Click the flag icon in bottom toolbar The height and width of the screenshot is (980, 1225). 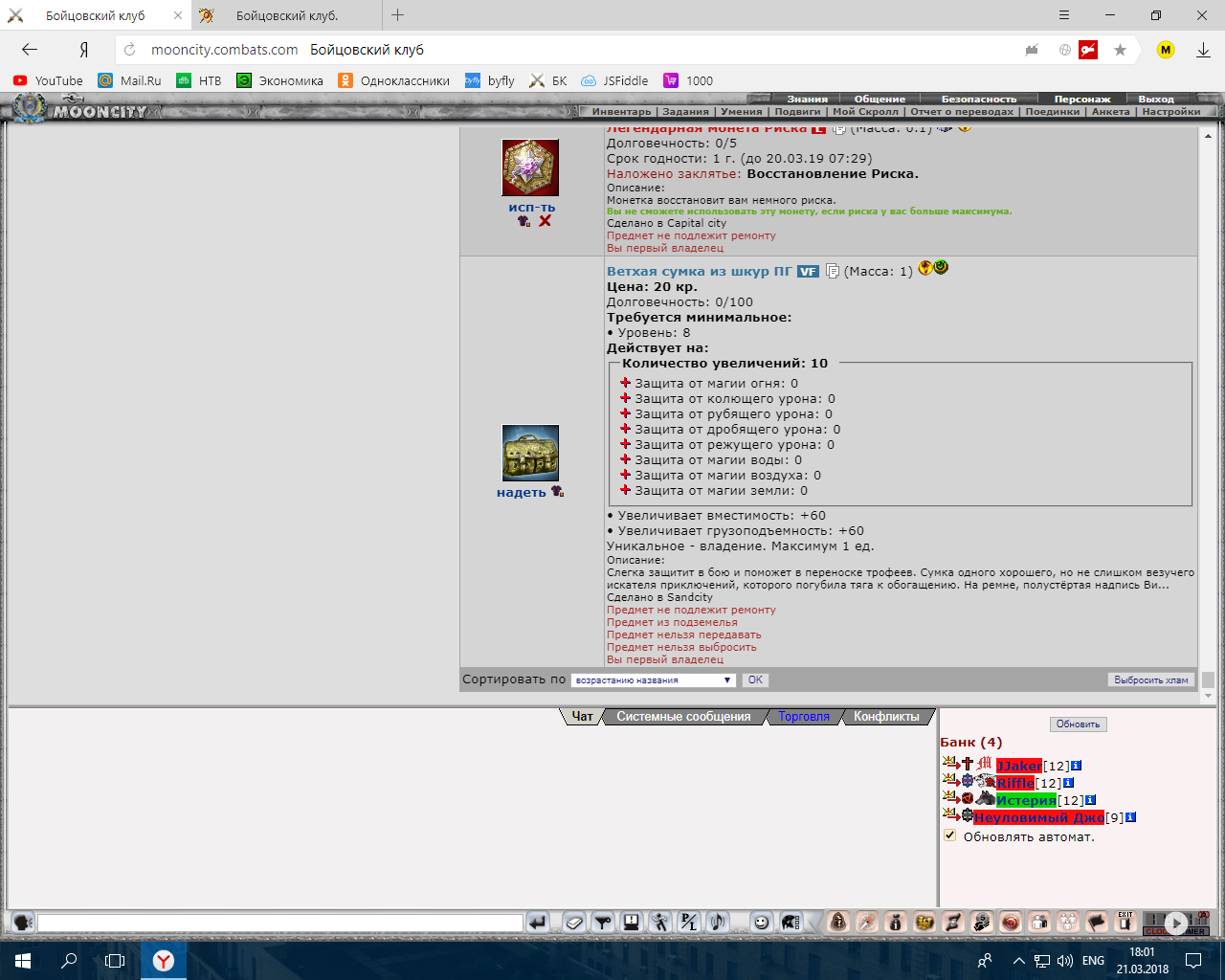[x=1097, y=923]
